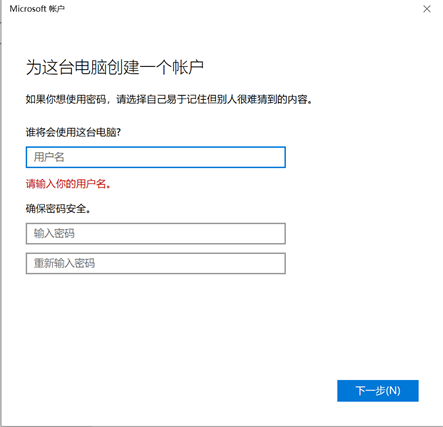
Task: Dismiss the dialog with the X icon
Action: click(x=427, y=9)
